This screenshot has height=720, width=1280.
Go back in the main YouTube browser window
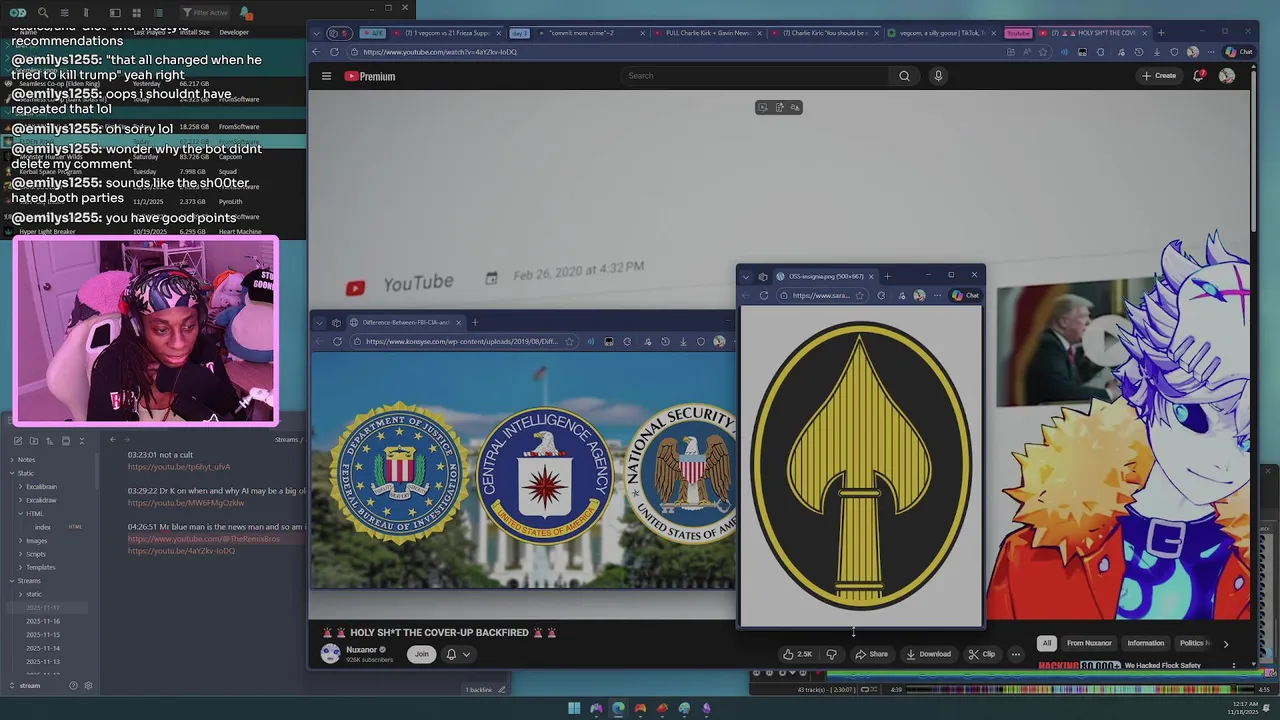[316, 52]
